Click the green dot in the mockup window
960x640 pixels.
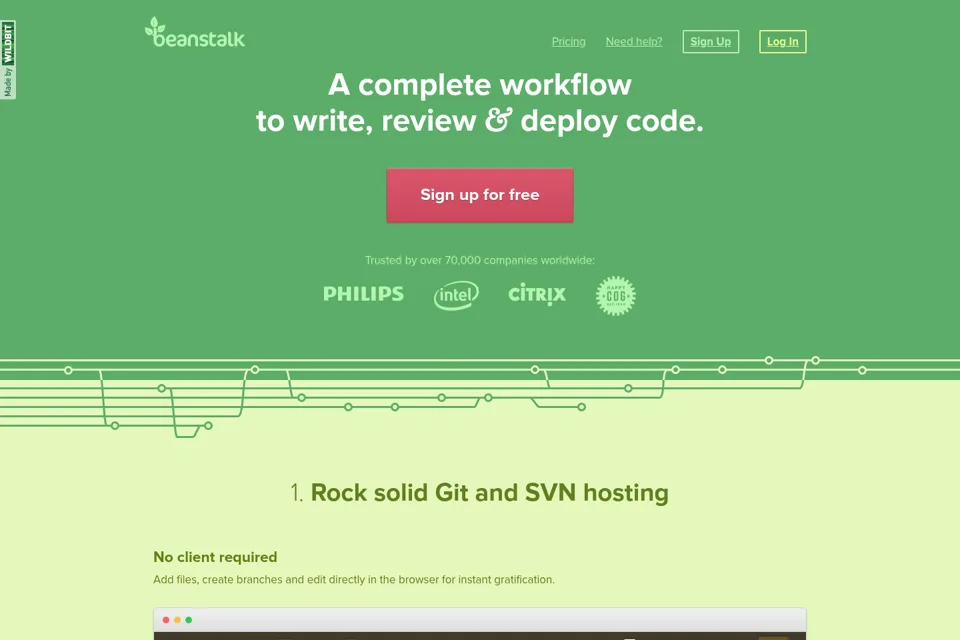click(189, 620)
